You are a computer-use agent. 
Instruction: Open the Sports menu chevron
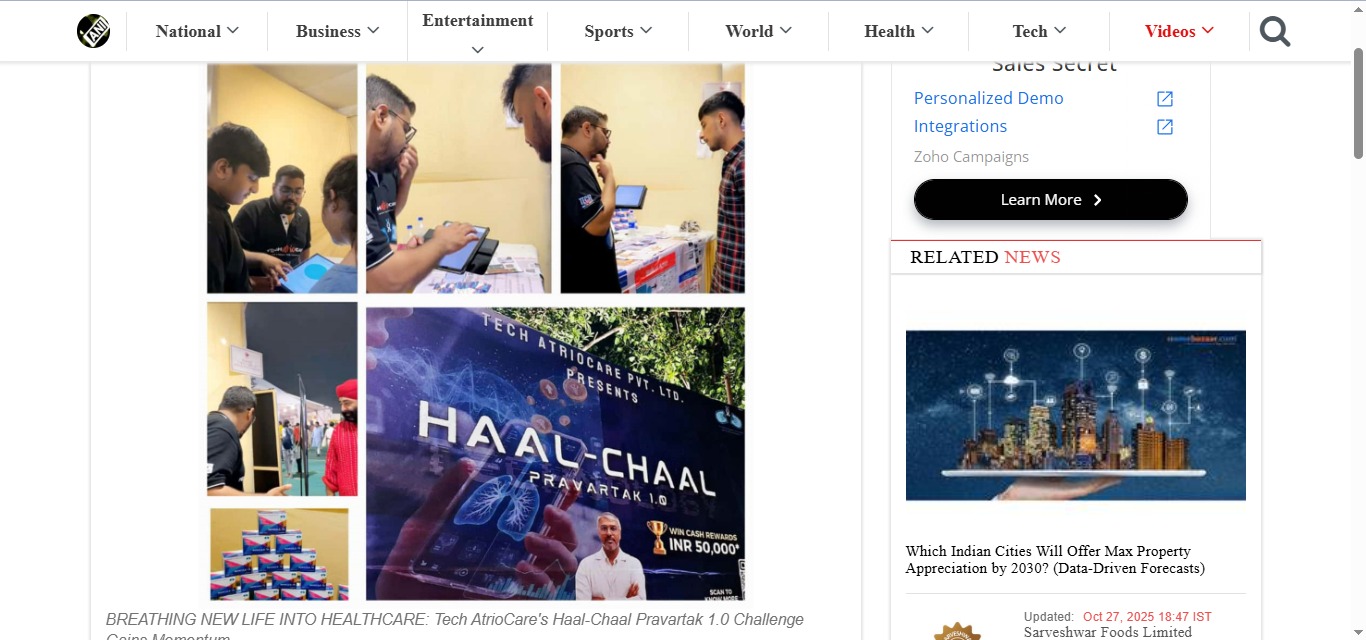pyautogui.click(x=646, y=30)
